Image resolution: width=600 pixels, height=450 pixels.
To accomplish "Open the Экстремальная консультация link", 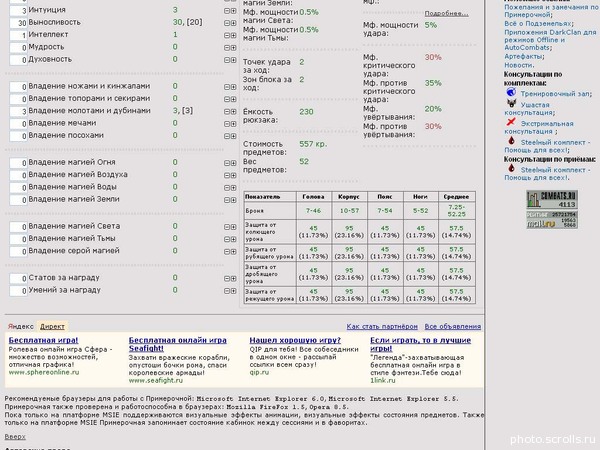I will coord(539,127).
